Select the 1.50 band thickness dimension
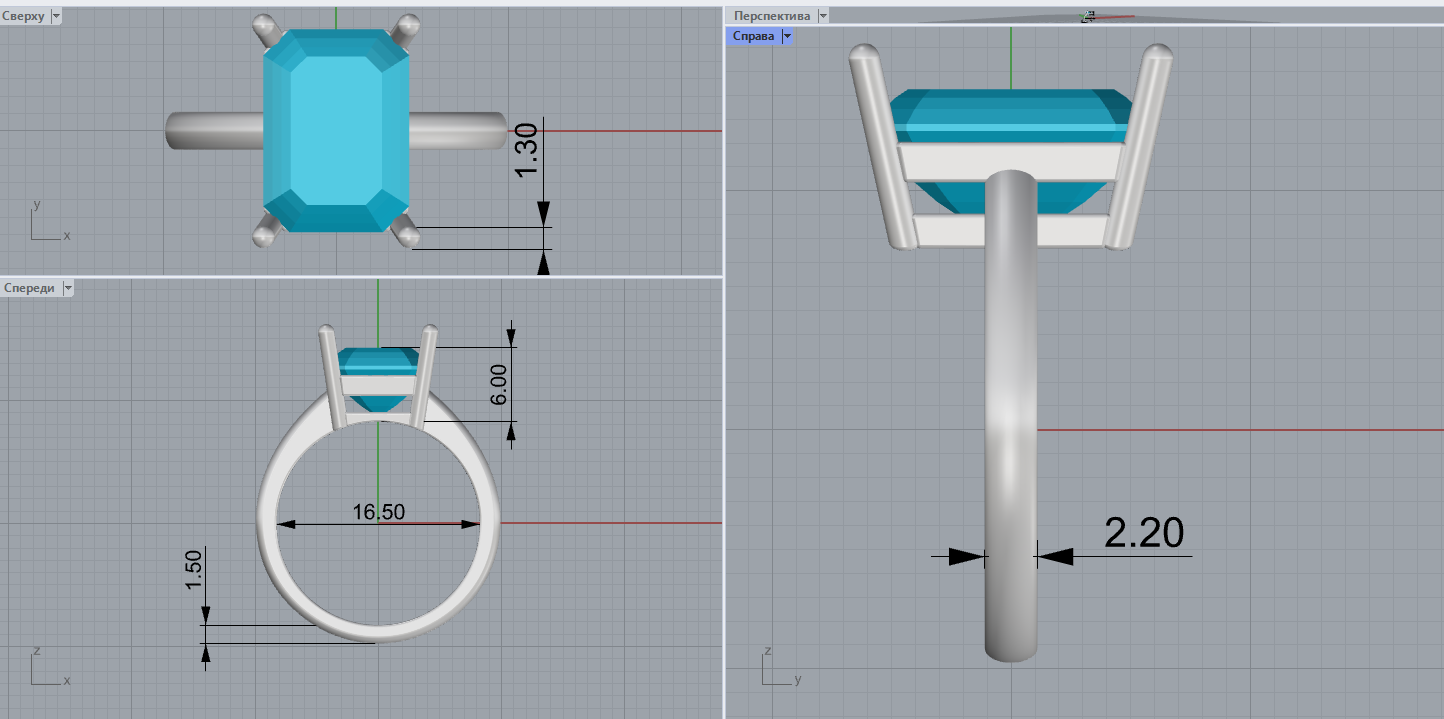This screenshot has height=719, width=1444. pos(194,570)
